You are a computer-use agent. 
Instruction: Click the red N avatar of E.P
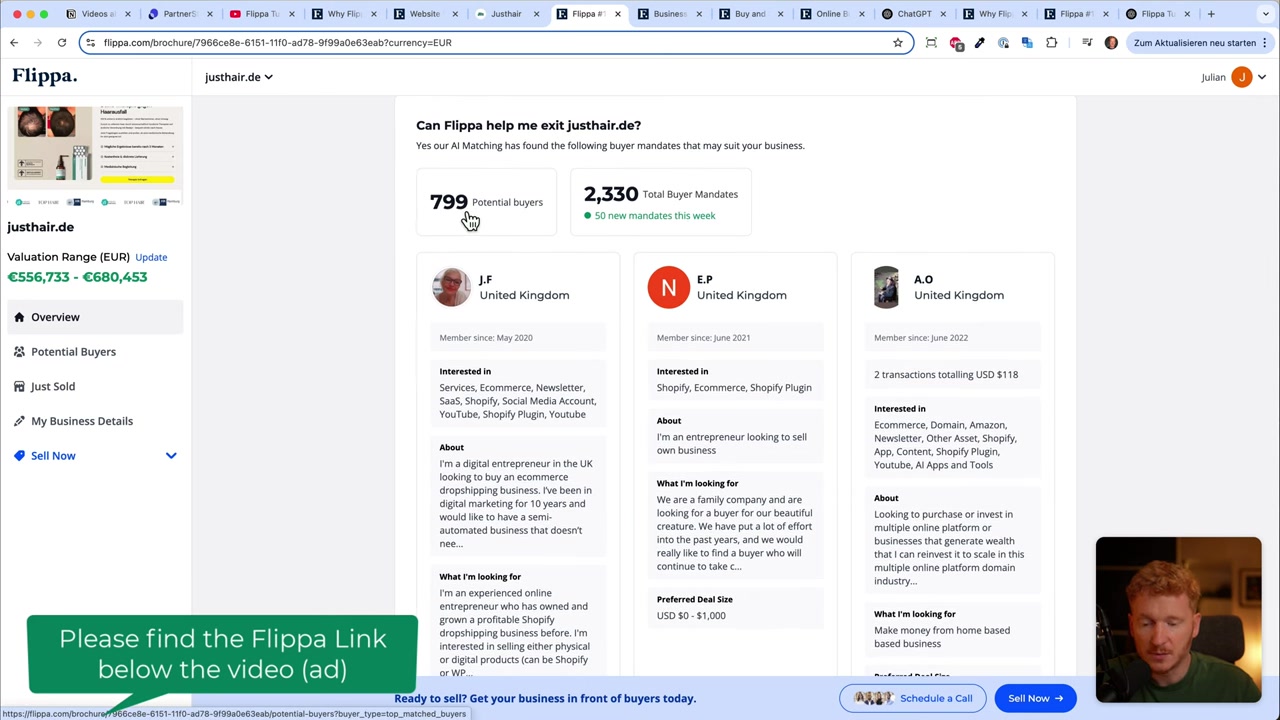(668, 287)
